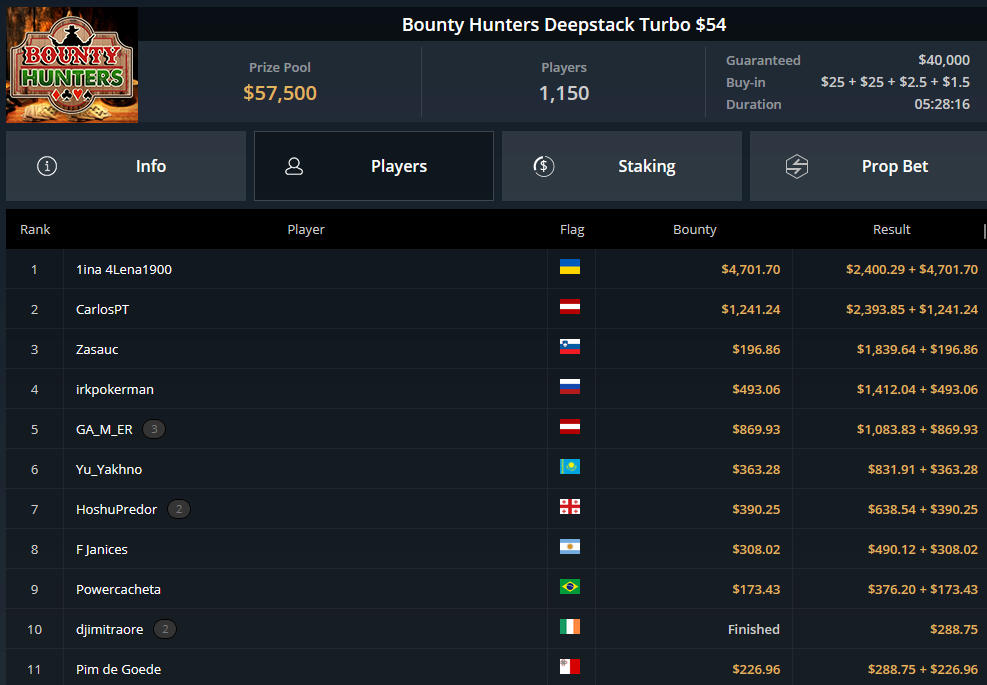Click the Finished status for djimitraore
The height and width of the screenshot is (685, 987).
pos(753,630)
